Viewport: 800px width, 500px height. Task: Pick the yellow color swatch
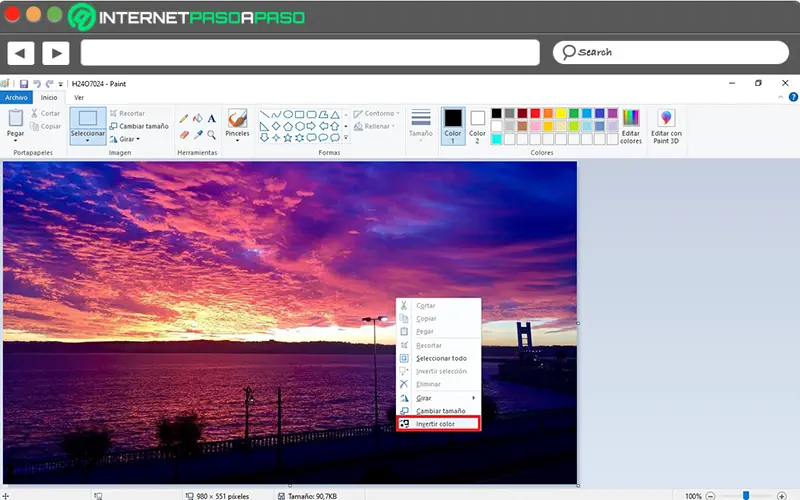561,113
